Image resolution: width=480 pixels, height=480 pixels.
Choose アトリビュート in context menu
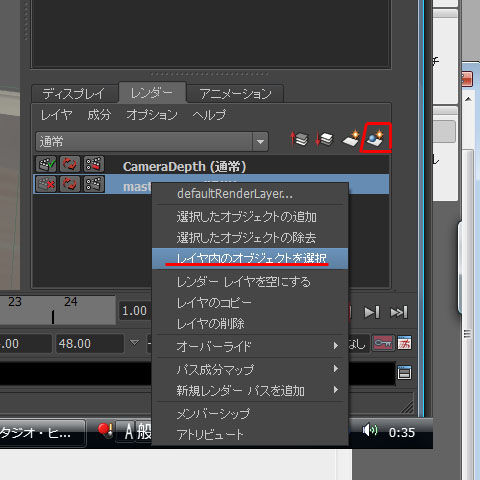[x=250, y=434]
